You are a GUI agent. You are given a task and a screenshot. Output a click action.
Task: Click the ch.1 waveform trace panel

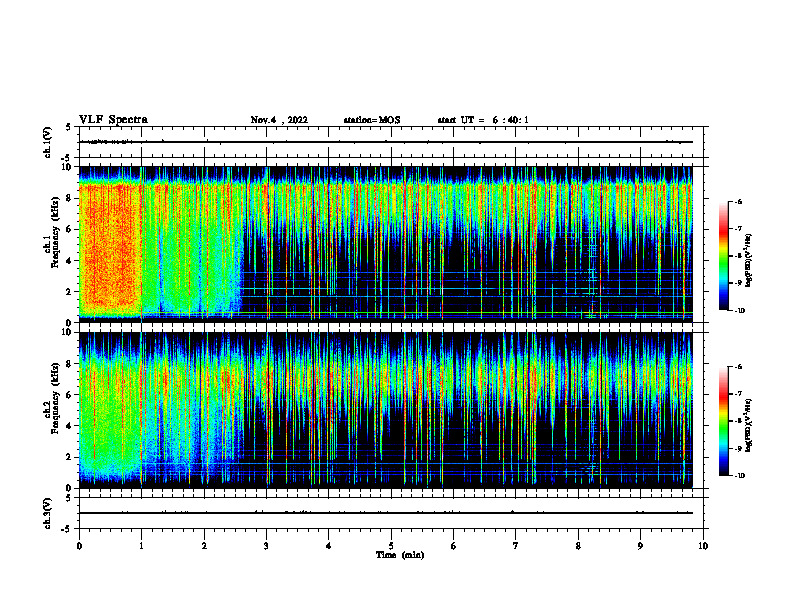point(391,142)
